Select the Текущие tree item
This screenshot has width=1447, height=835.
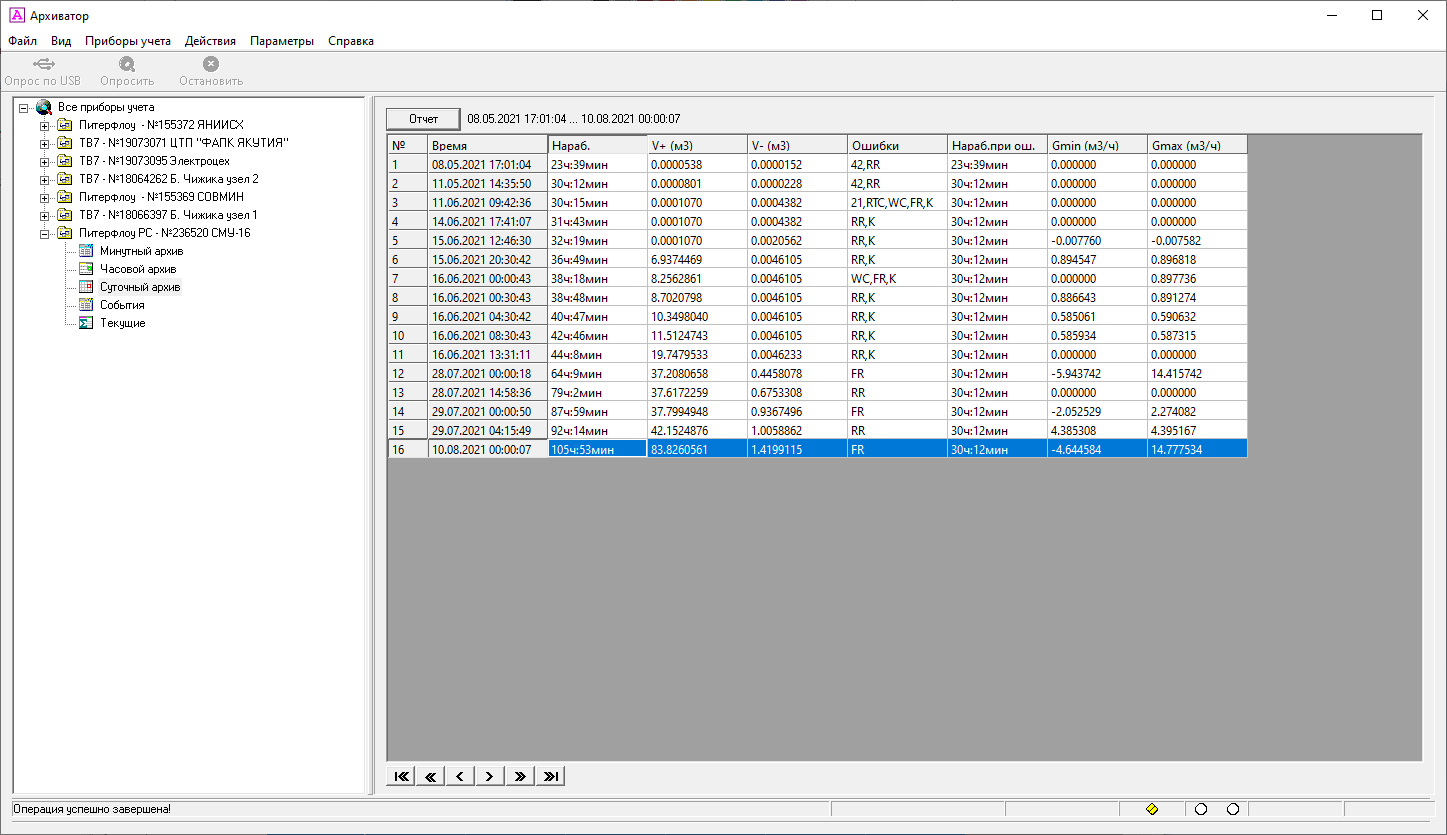click(x=123, y=323)
